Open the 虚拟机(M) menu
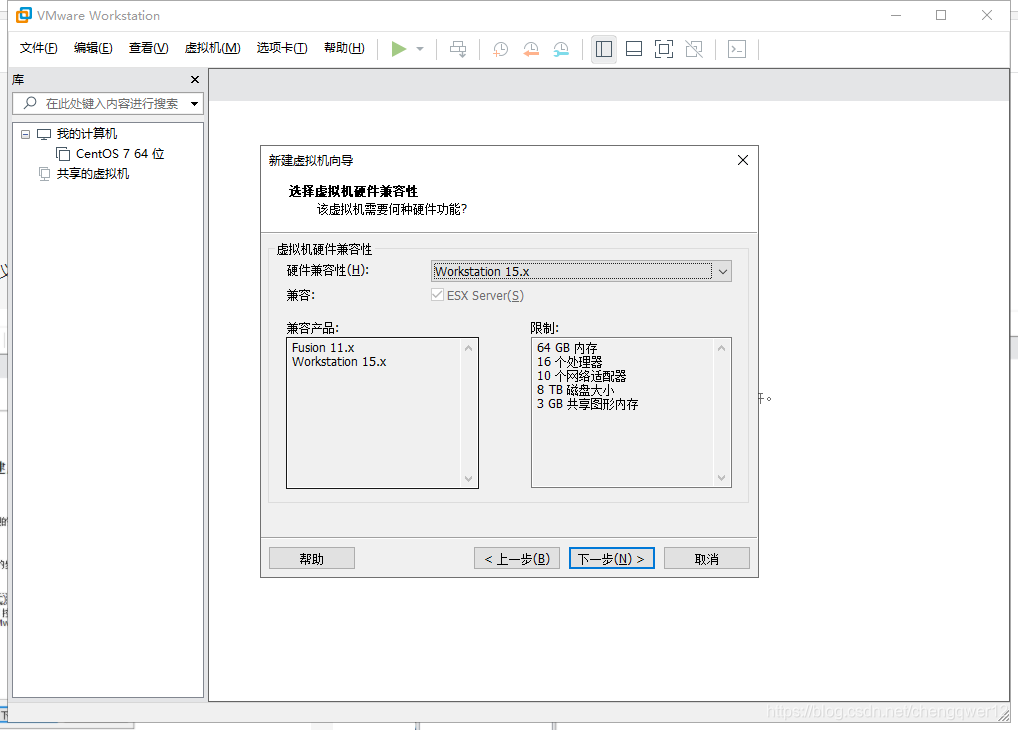1018x730 pixels. (212, 48)
